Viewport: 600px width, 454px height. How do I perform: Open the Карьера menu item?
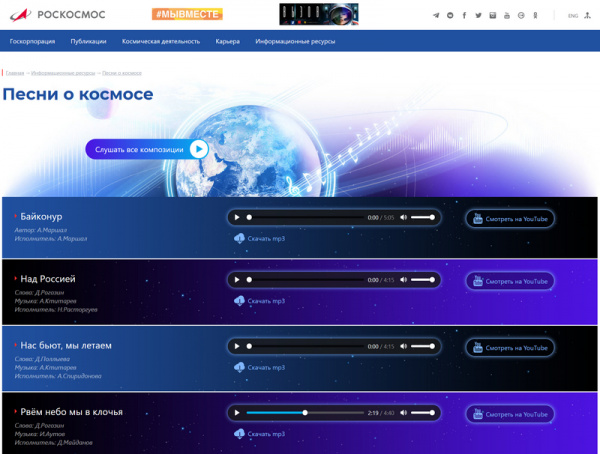pos(227,42)
